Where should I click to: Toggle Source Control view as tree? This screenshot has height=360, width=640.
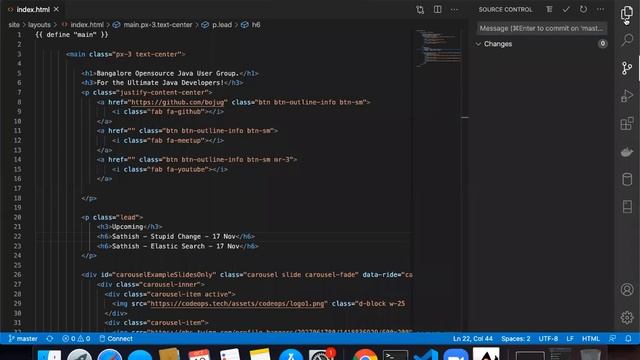[549, 9]
